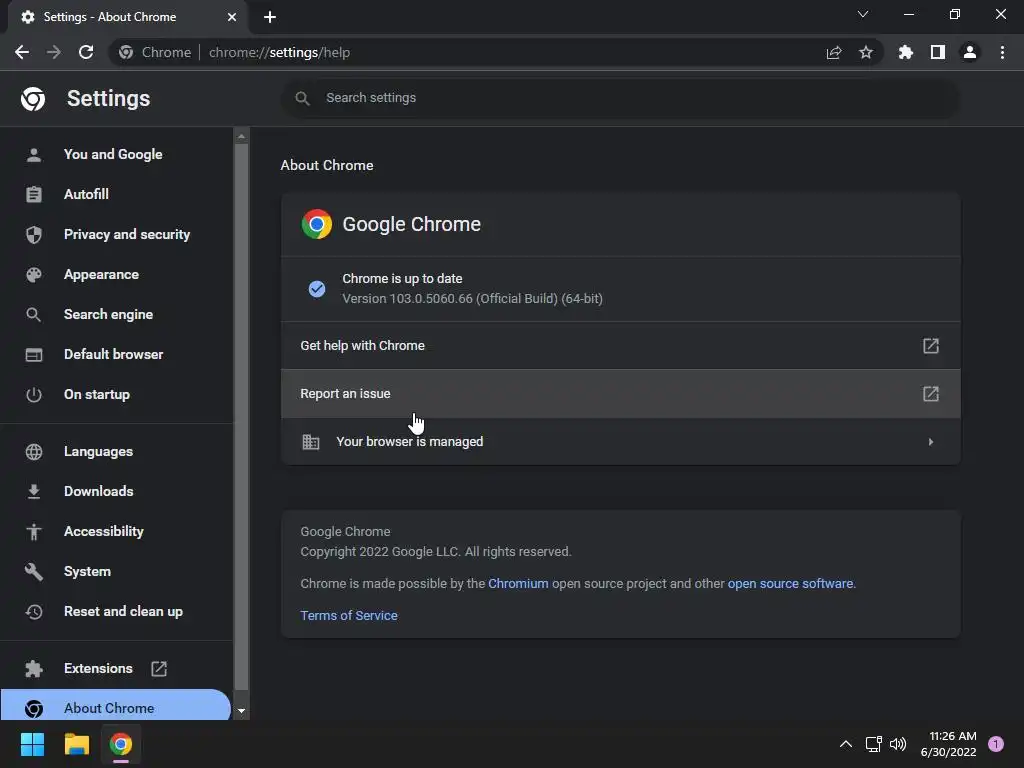The image size is (1024, 768).
Task: Open the Terms of Service link
Action: tap(349, 615)
